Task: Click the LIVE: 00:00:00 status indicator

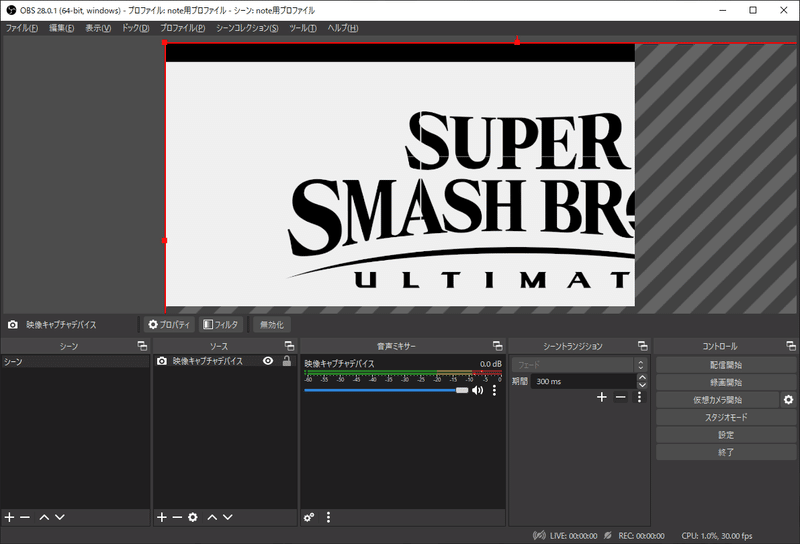Action: [x=565, y=536]
